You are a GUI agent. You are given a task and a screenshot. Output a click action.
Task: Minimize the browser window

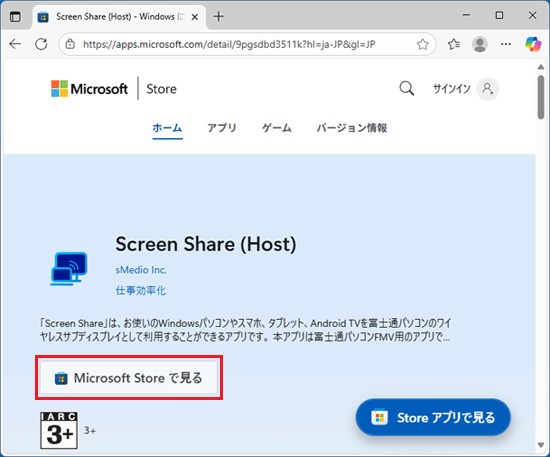(x=466, y=15)
